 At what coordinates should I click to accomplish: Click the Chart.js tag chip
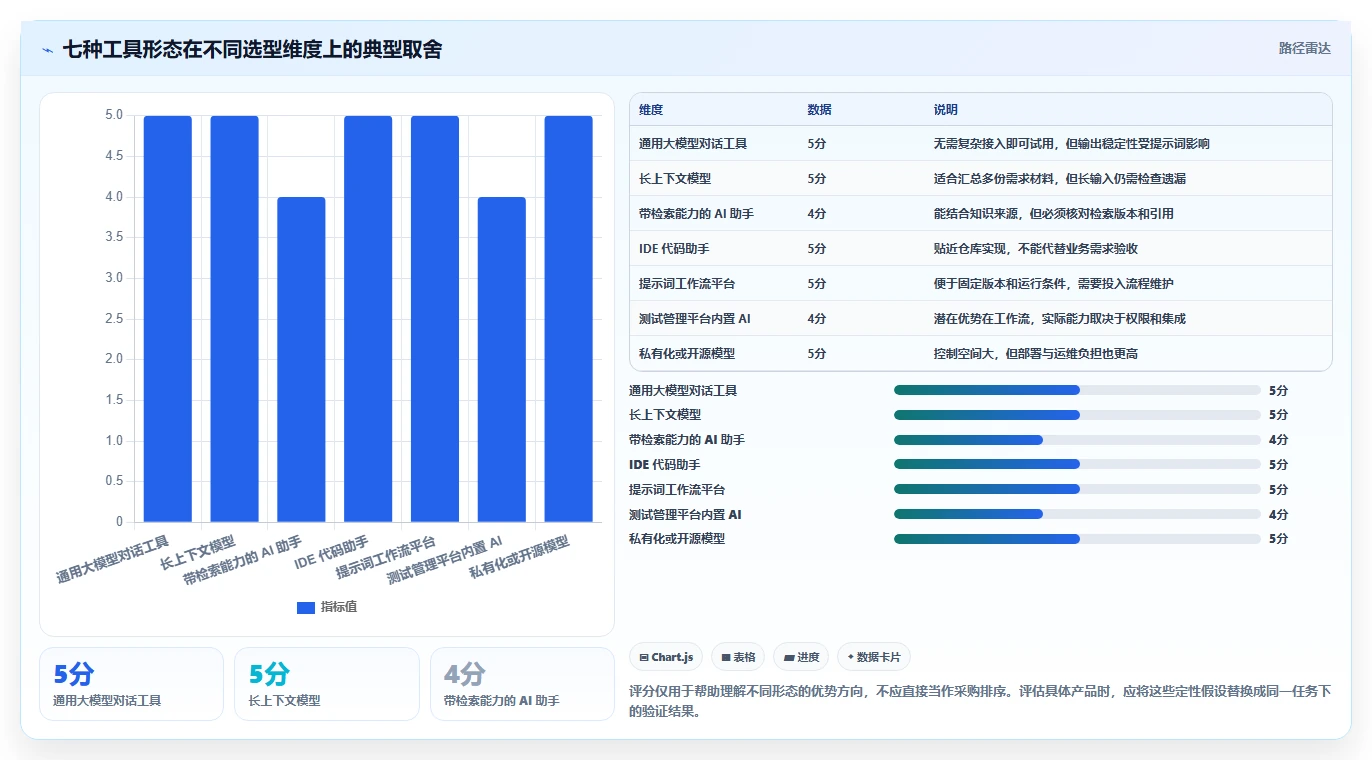tap(665, 657)
